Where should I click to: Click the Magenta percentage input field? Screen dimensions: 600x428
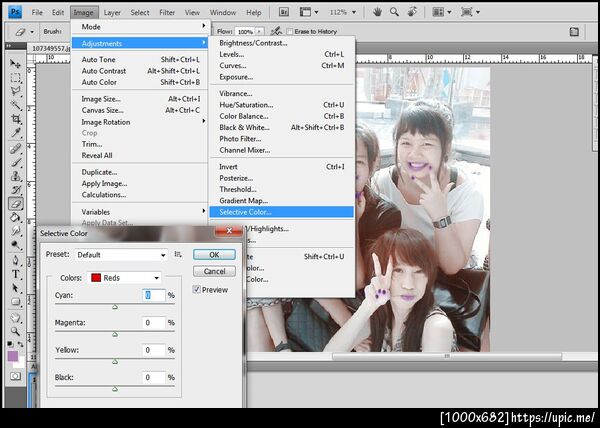[153, 323]
